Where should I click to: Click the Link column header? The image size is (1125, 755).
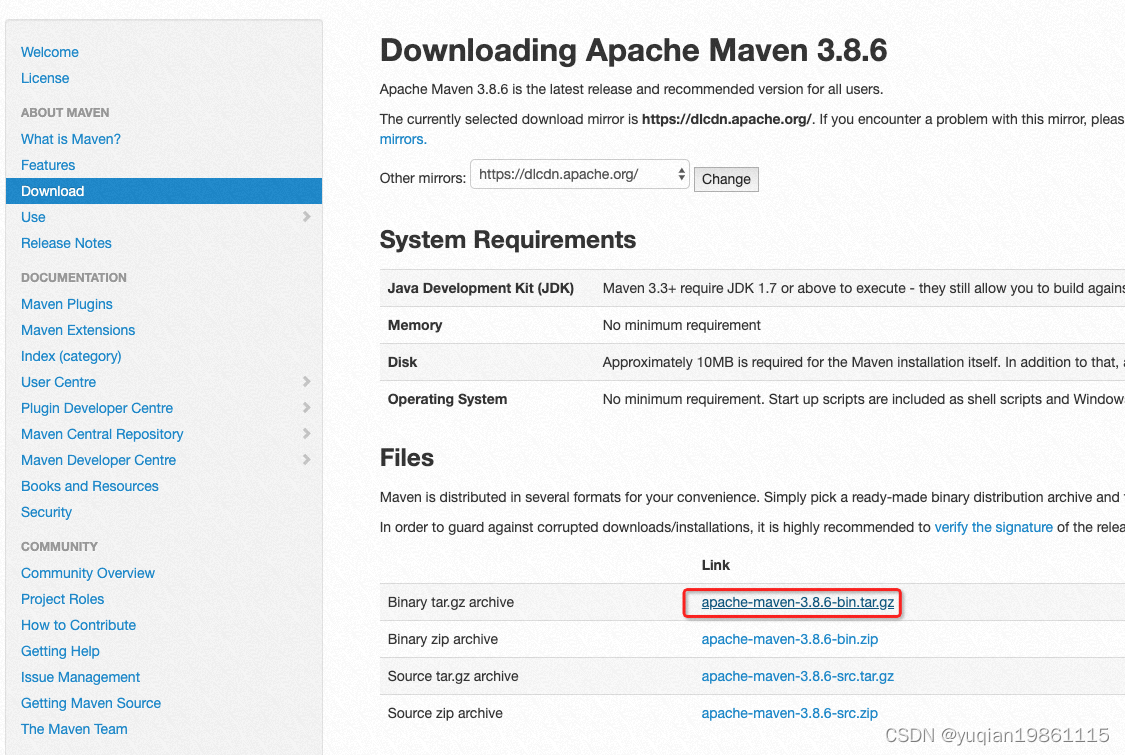pyautogui.click(x=715, y=566)
